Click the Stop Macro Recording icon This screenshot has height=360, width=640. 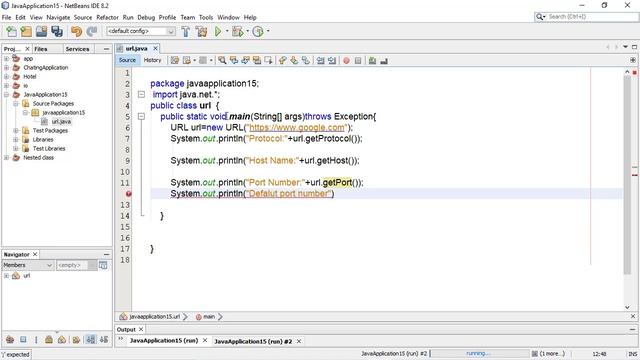358,60
